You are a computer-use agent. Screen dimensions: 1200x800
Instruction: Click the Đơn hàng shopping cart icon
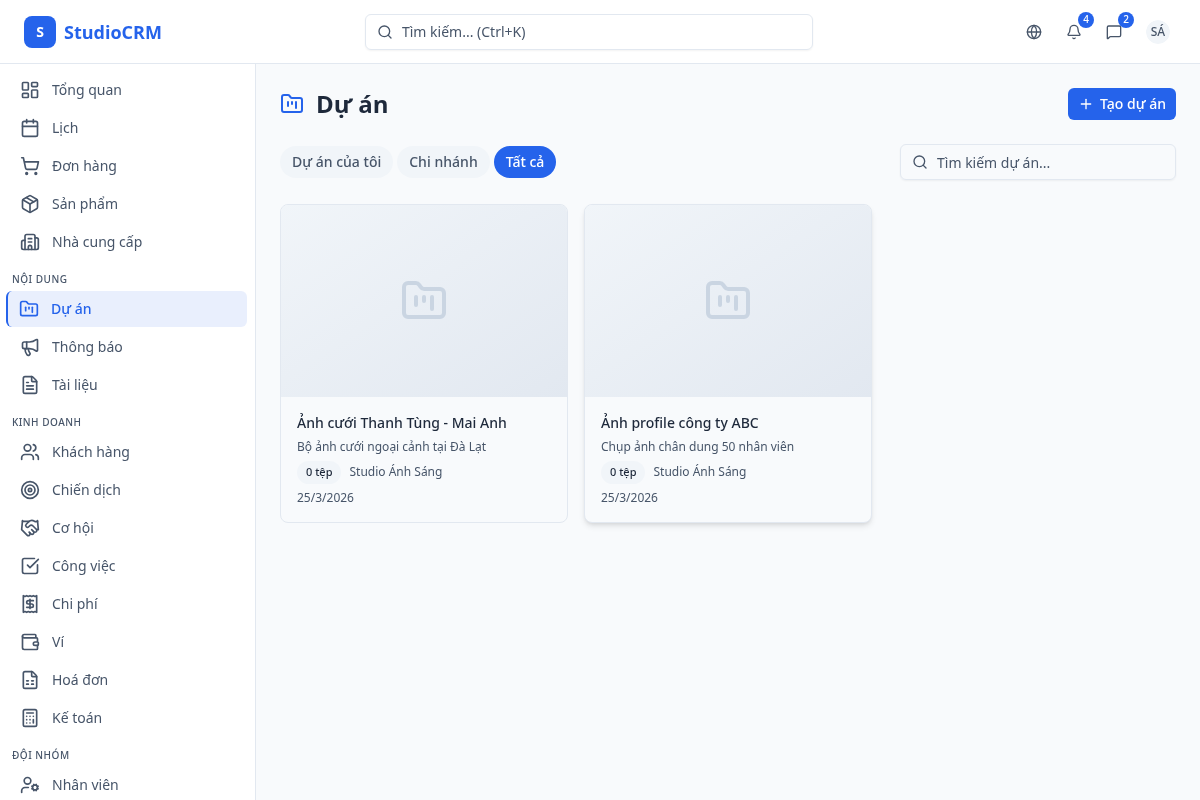point(30,166)
